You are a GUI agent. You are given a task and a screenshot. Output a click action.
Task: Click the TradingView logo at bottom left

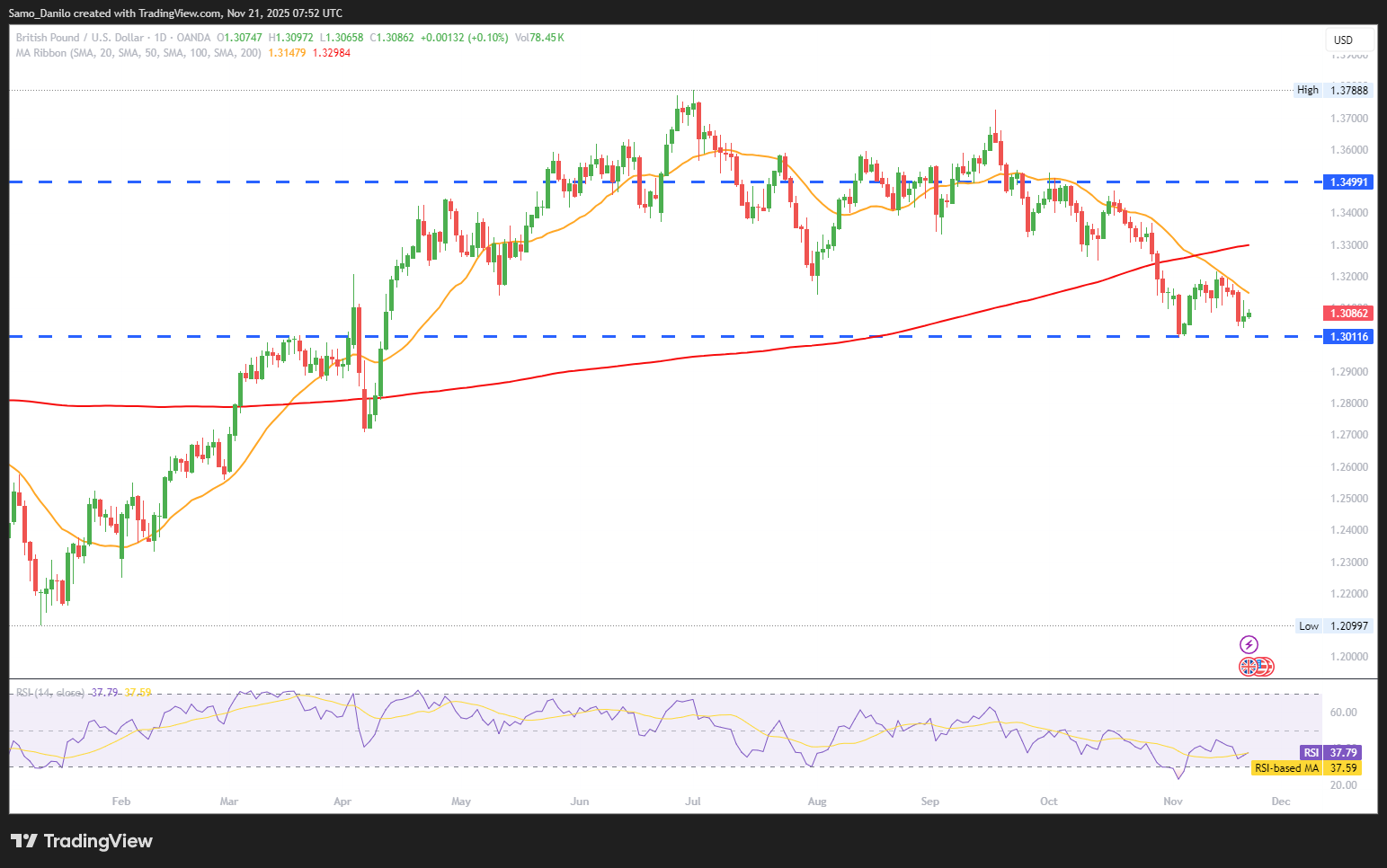[x=82, y=841]
